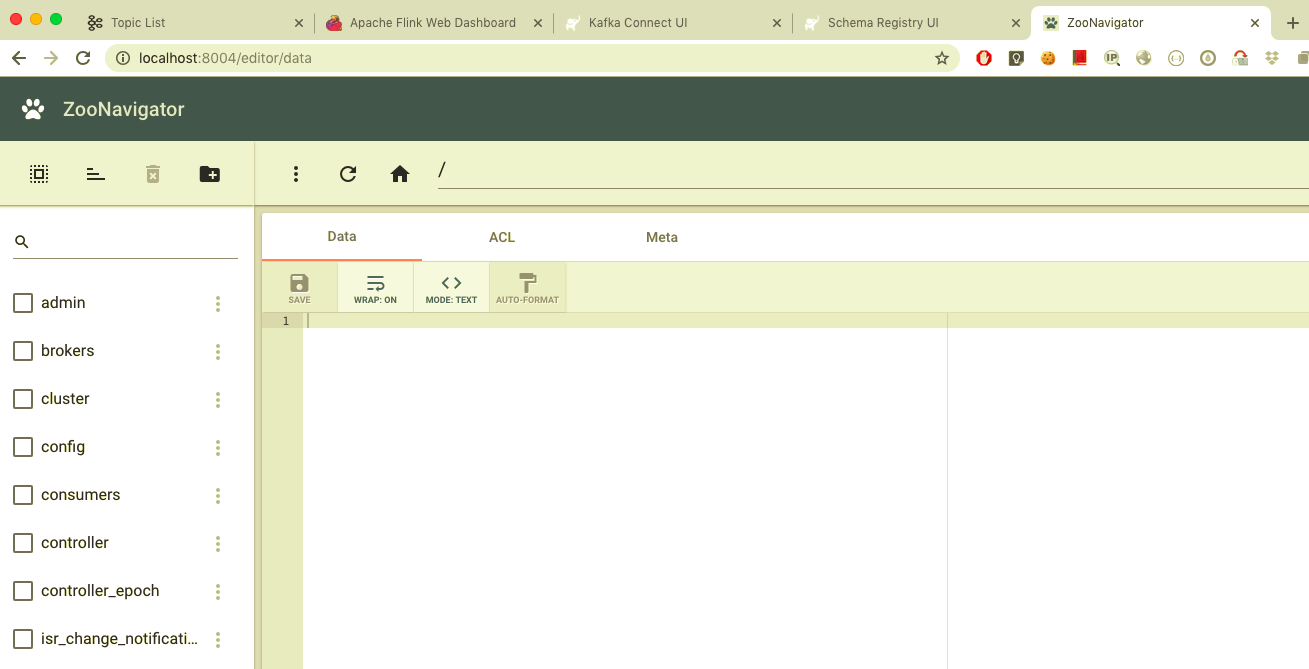Switch to the ACL tab
This screenshot has width=1309, height=669.
click(502, 237)
